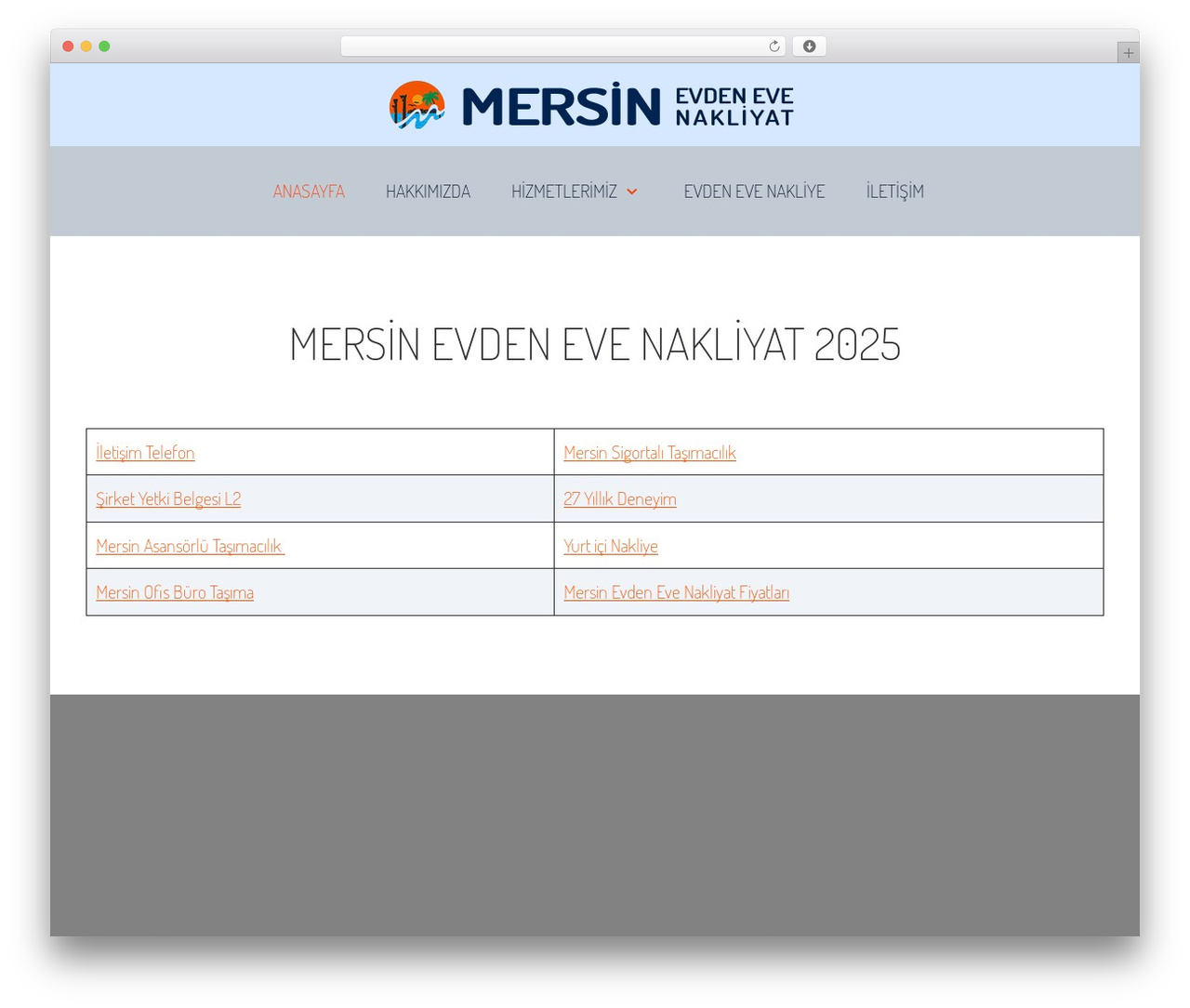Image resolution: width=1190 pixels, height=1008 pixels.
Task: Open Mersin Asansörlü Taşımacılık link
Action: (190, 546)
